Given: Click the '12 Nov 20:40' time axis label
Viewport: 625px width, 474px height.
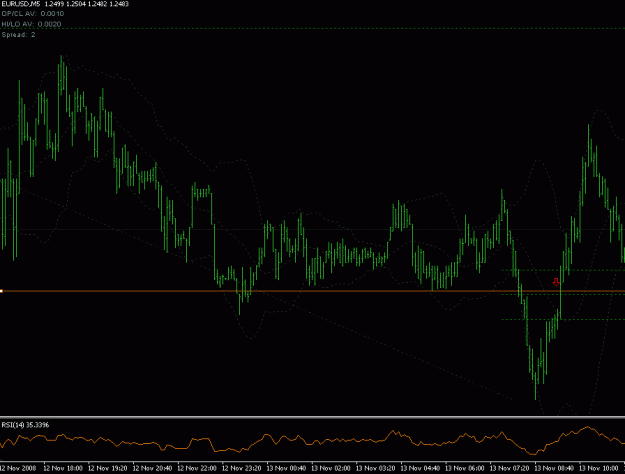Looking at the screenshot, I should (x=152, y=468).
